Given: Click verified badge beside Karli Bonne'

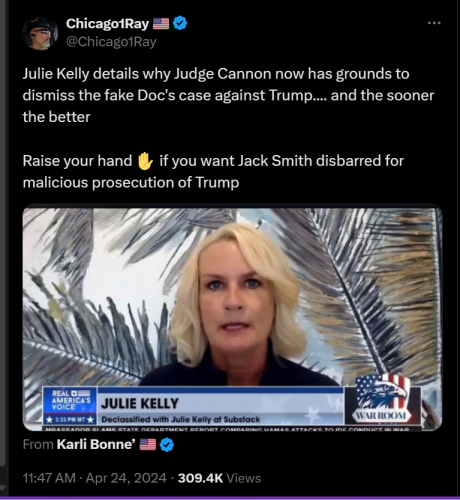Looking at the screenshot, I should coord(167,445).
